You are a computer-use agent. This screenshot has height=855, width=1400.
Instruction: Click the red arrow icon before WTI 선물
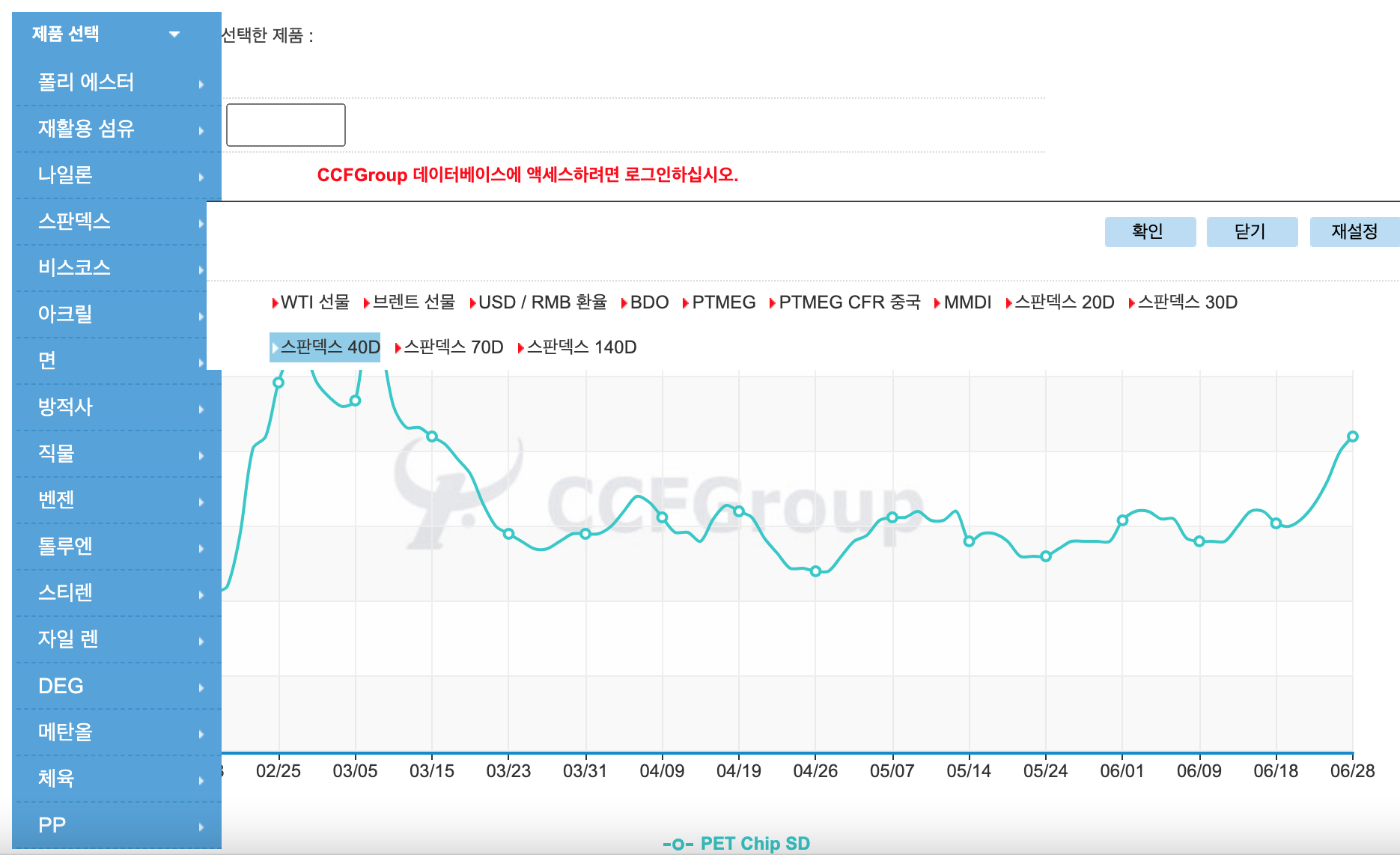[x=275, y=303]
